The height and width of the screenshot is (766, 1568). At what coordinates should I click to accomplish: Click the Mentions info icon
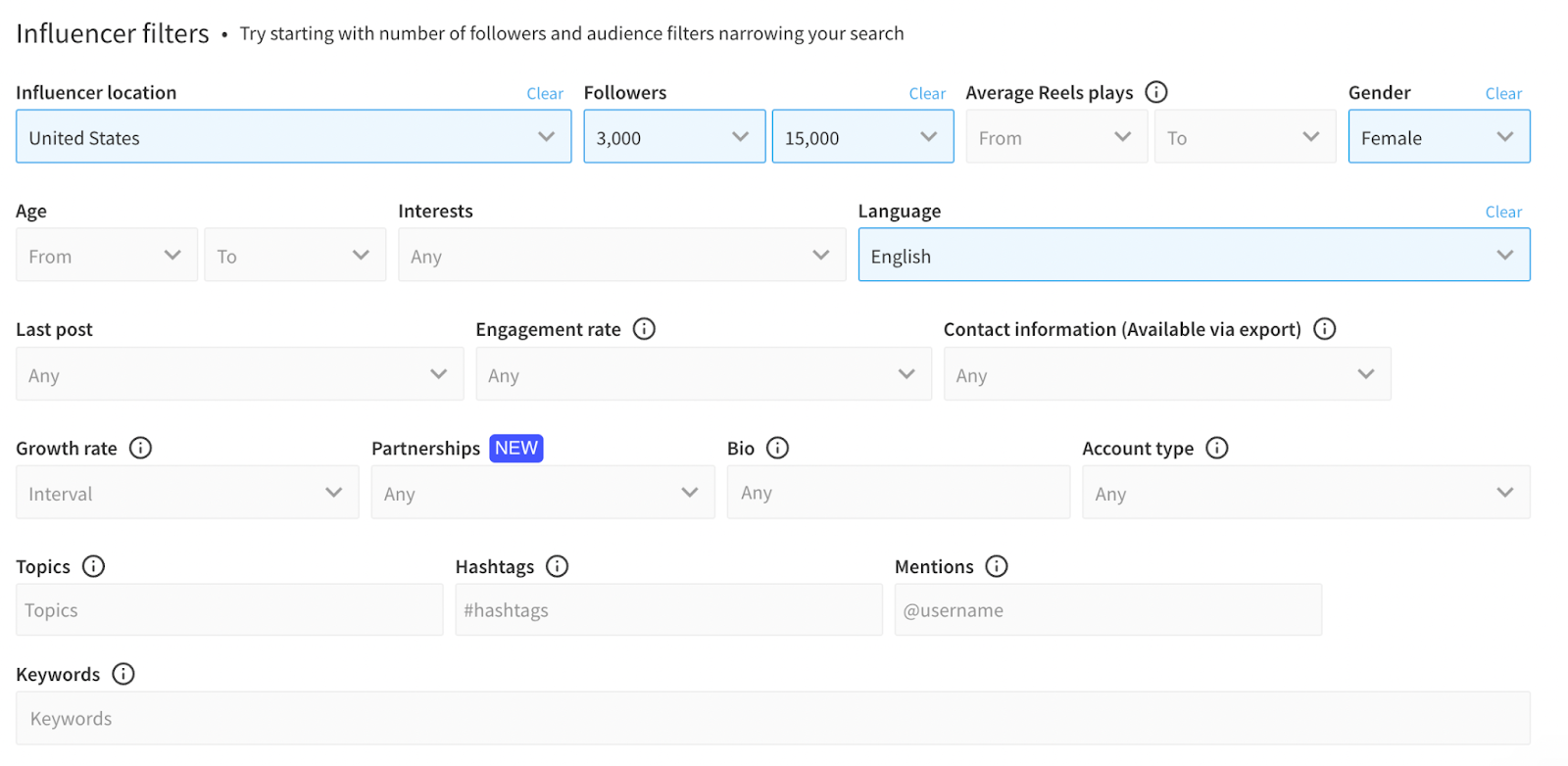pyautogui.click(x=996, y=566)
